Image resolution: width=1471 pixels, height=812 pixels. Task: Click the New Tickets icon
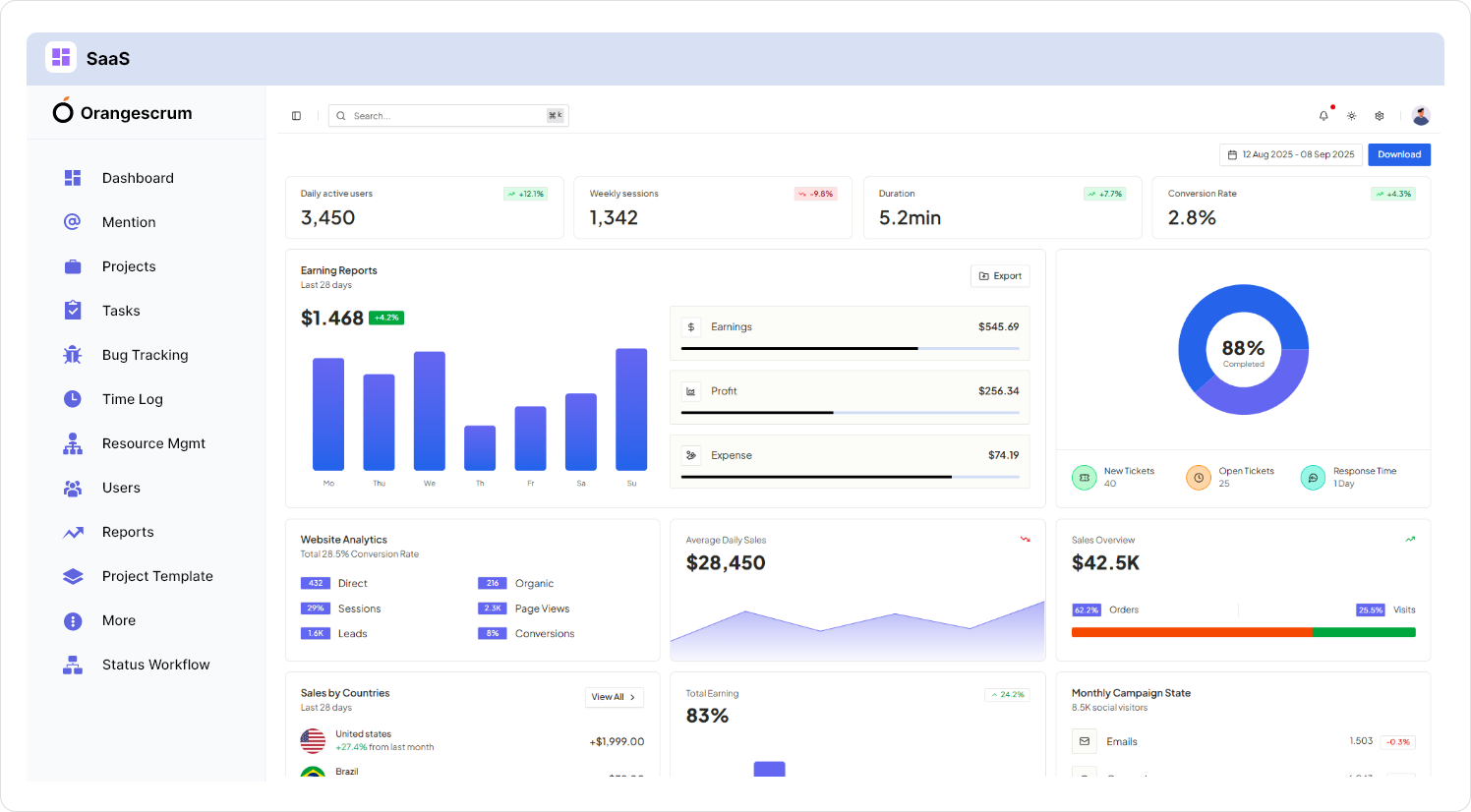tap(1084, 478)
